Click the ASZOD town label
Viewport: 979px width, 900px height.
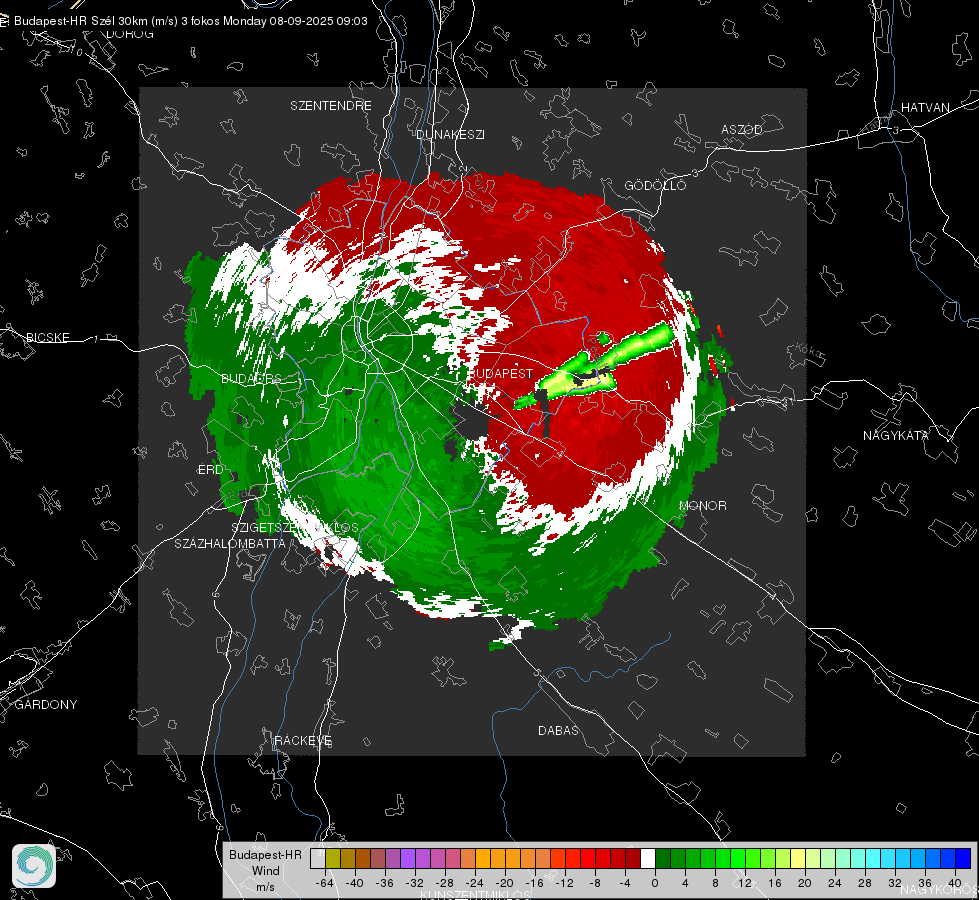click(x=742, y=129)
